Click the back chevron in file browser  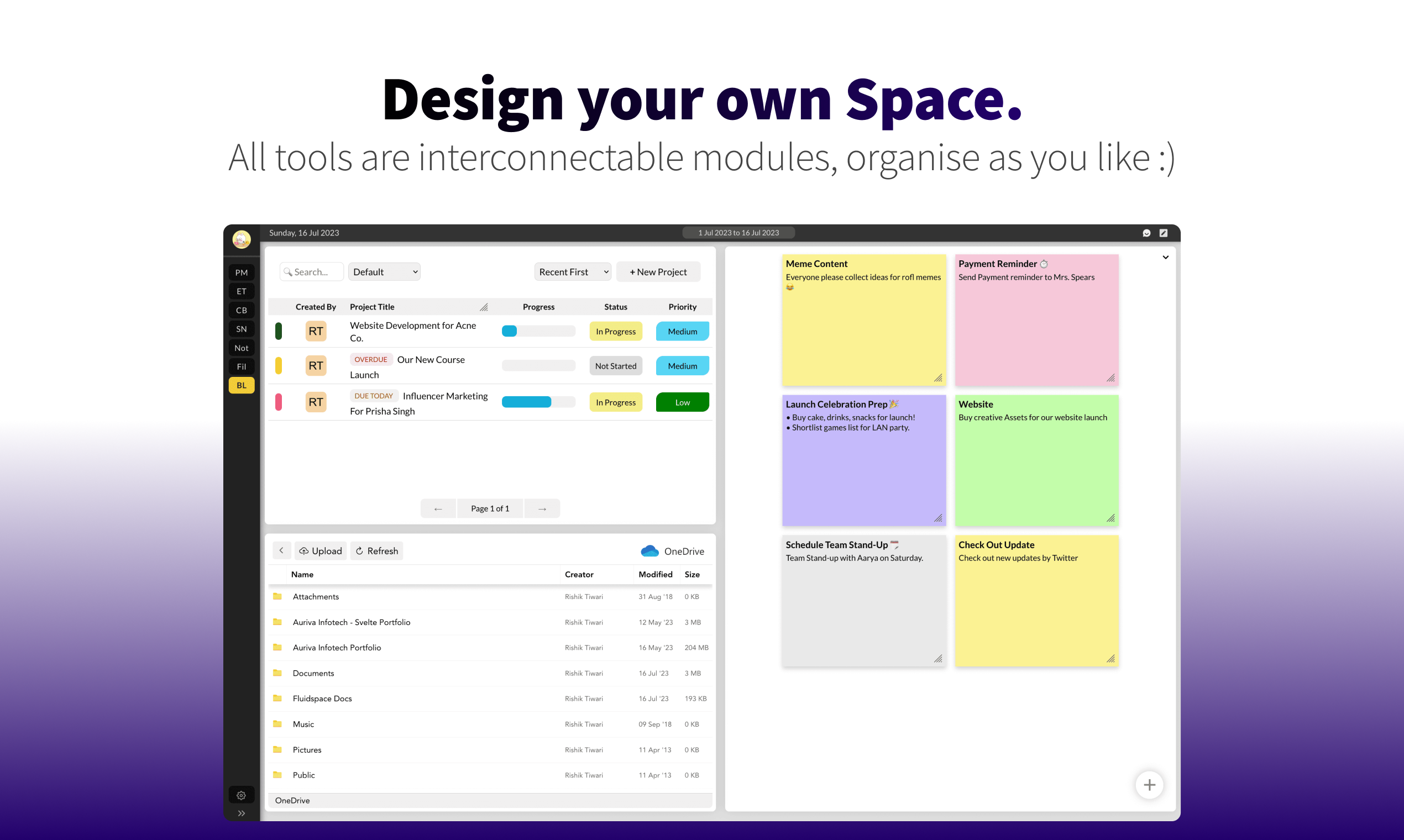[281, 550]
